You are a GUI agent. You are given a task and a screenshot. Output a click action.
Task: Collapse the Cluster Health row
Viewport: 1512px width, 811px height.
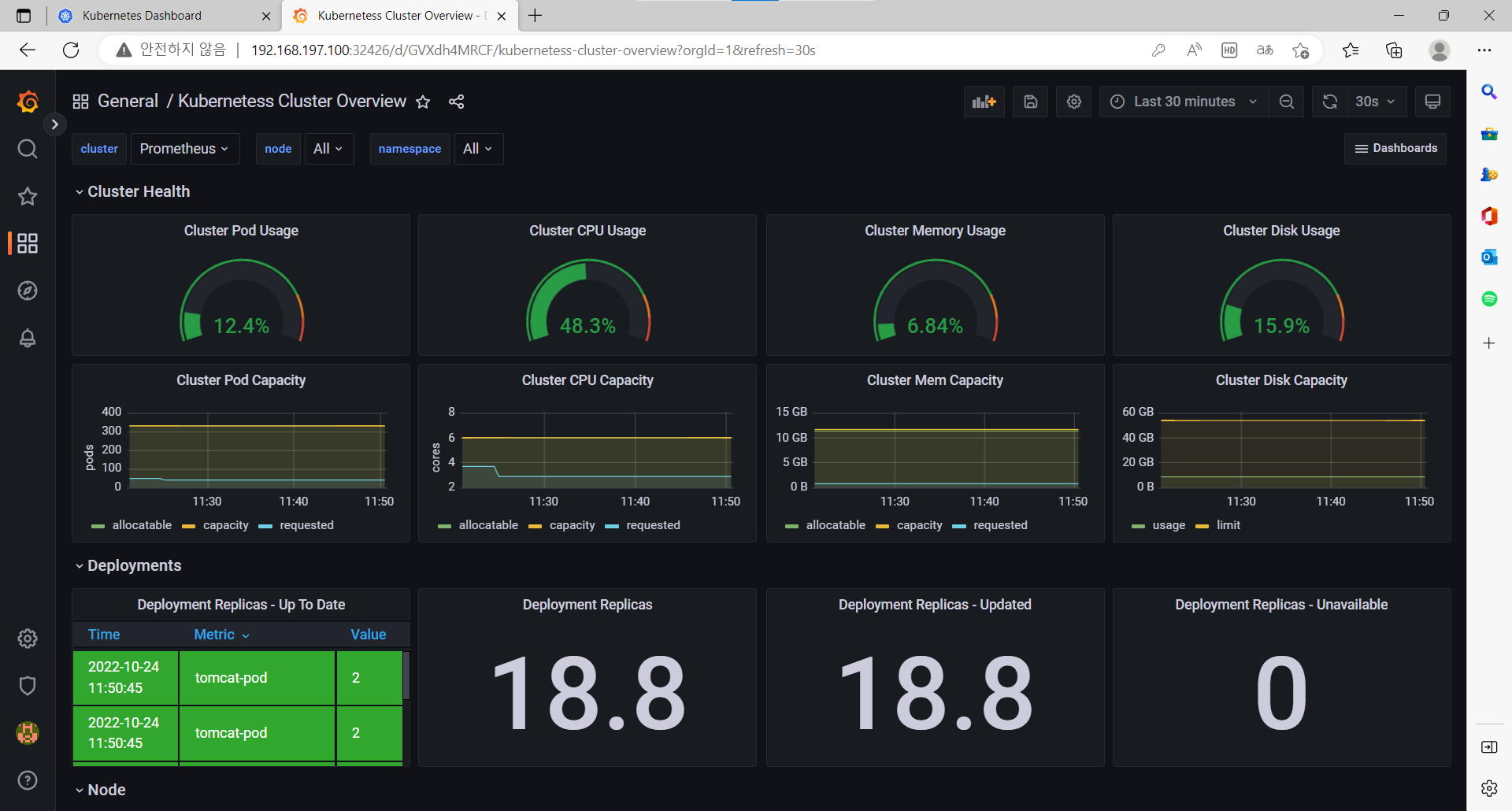point(132,191)
